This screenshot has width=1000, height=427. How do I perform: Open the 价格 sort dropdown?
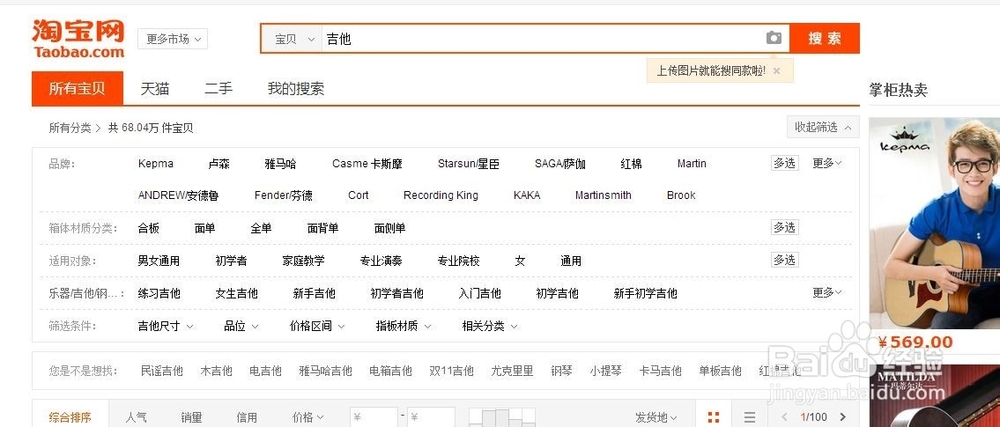click(308, 417)
